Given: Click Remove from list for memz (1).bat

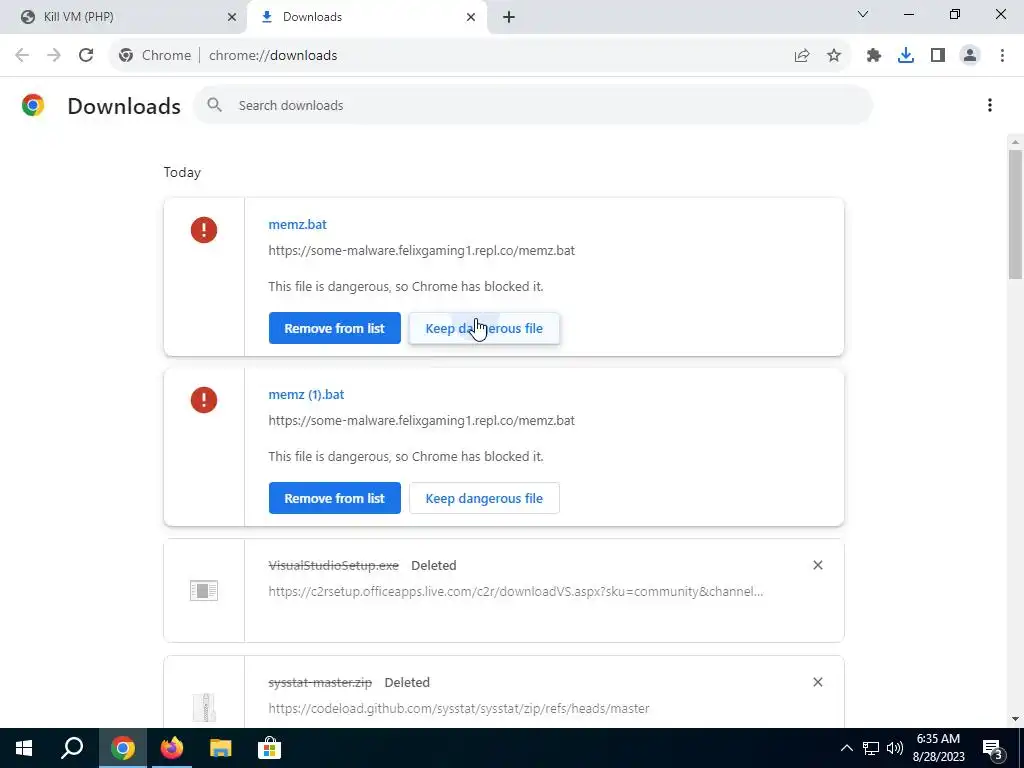Looking at the screenshot, I should [334, 498].
